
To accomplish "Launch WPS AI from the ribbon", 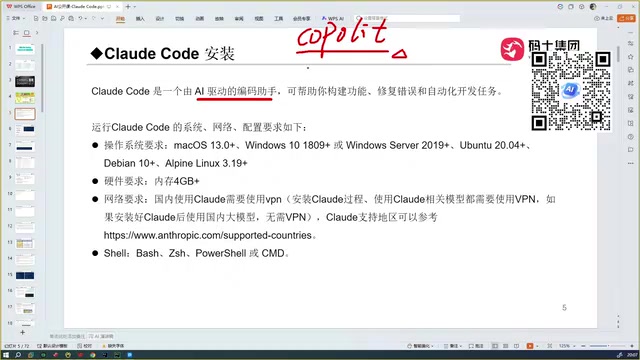I will coord(333,19).
